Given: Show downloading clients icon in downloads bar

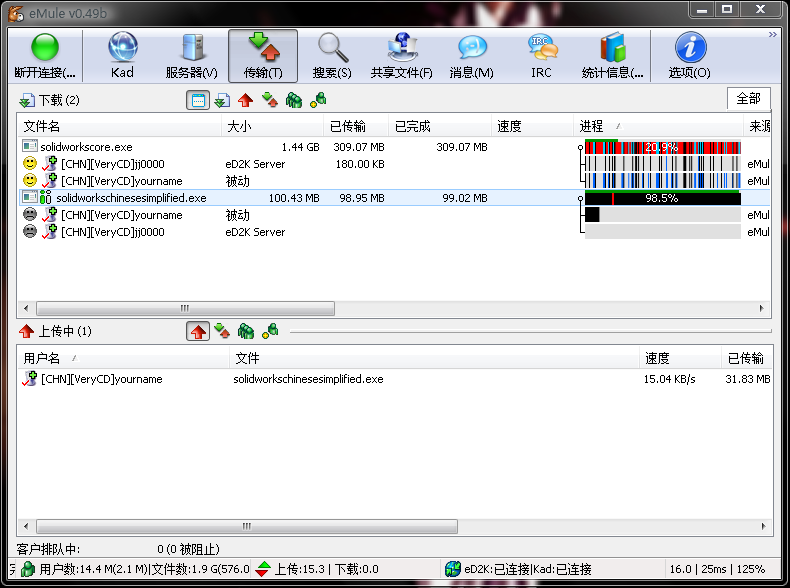Looking at the screenshot, I should pyautogui.click(x=270, y=100).
